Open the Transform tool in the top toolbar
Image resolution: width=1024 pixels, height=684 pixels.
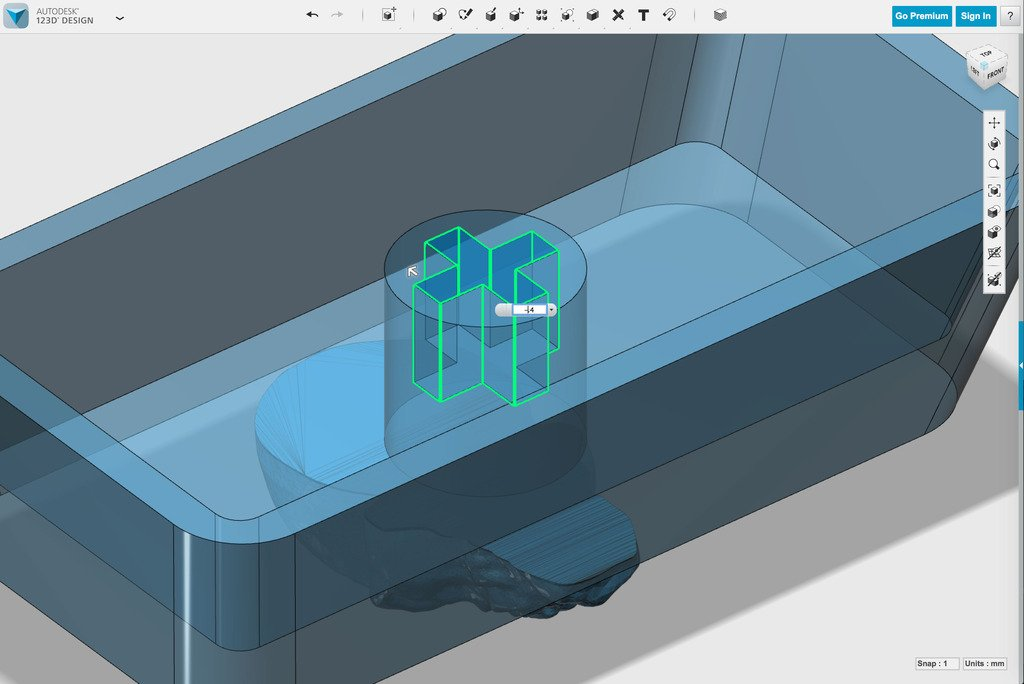(x=389, y=14)
